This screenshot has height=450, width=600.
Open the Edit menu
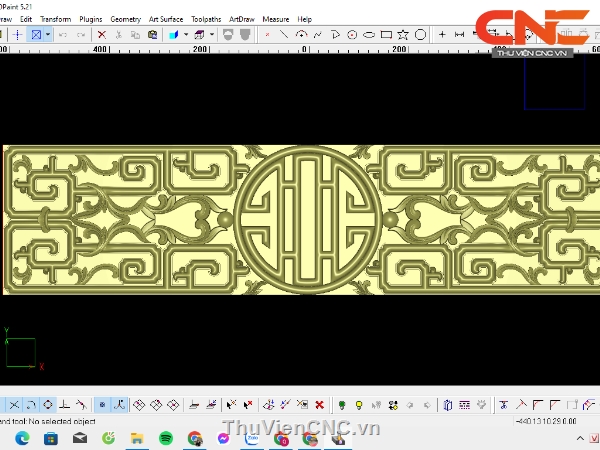[26, 19]
